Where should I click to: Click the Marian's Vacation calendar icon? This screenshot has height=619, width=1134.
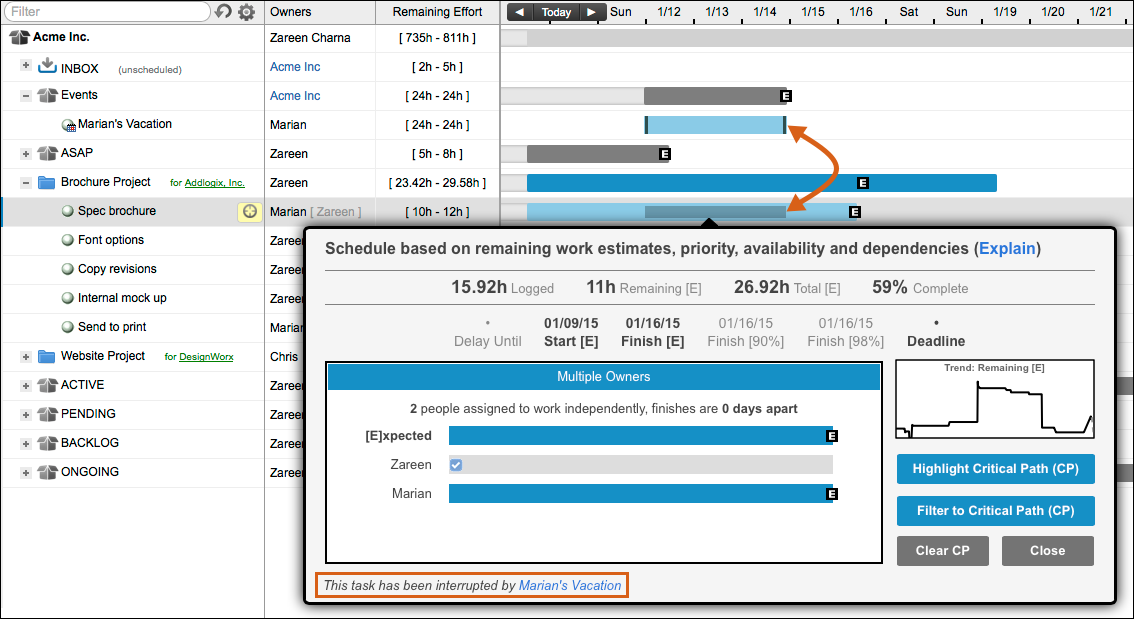69,125
